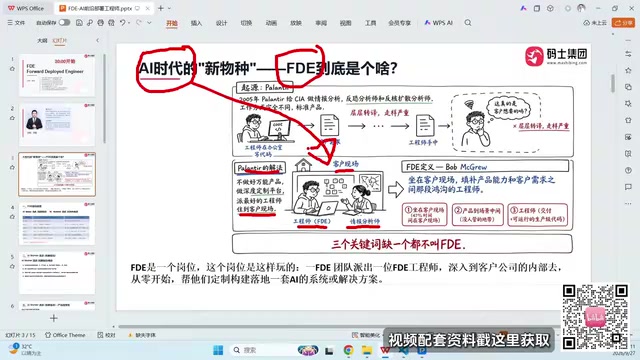Click the star icon in right sidebar
The image size is (640, 360).
tap(628, 71)
